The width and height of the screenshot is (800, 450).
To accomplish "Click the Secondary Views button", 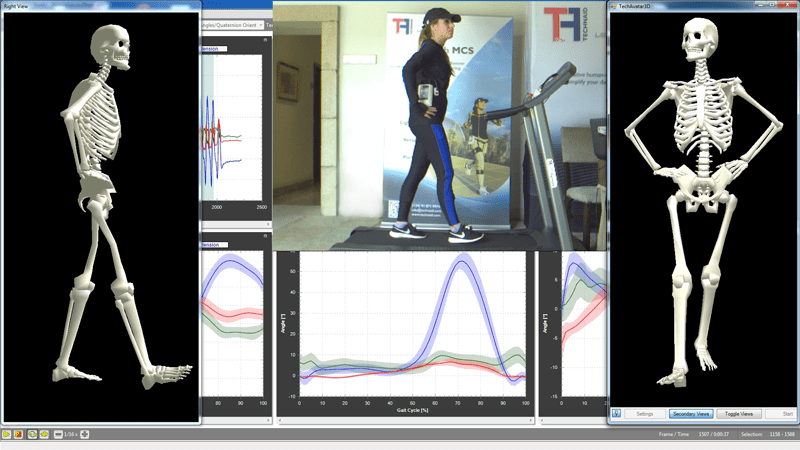I will point(691,413).
